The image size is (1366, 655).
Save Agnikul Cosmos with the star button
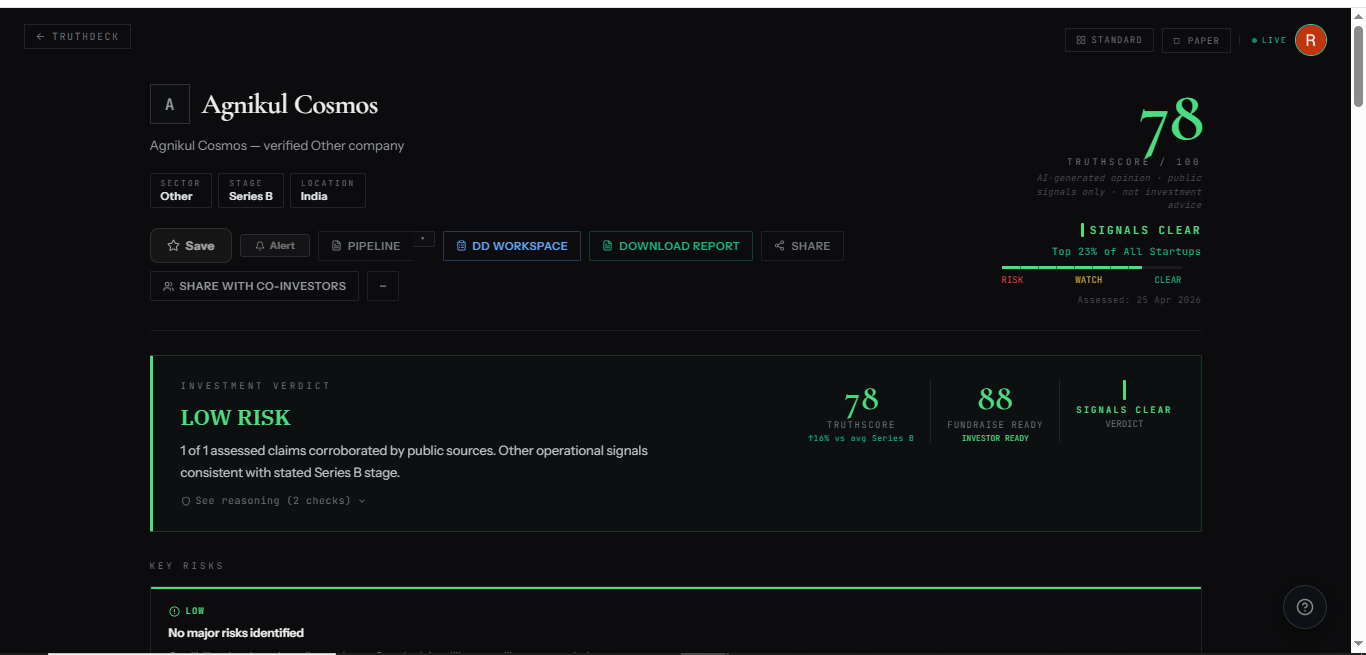tap(191, 246)
